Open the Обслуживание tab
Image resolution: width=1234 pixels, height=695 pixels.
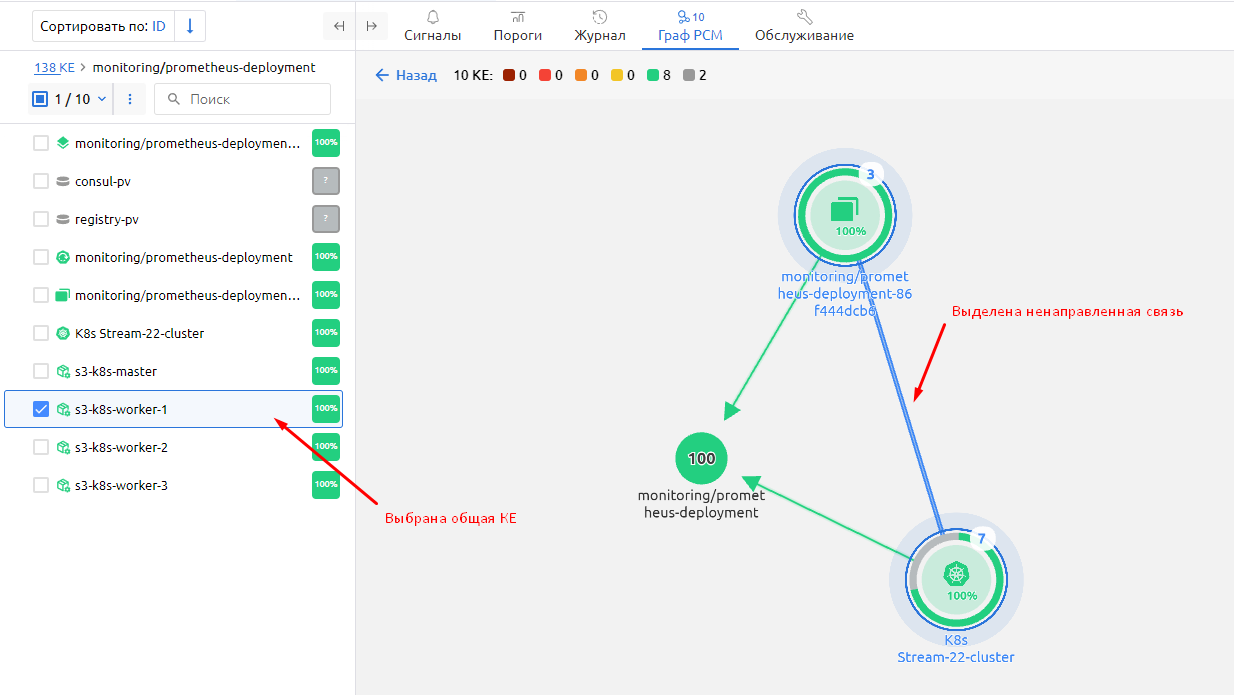[804, 26]
